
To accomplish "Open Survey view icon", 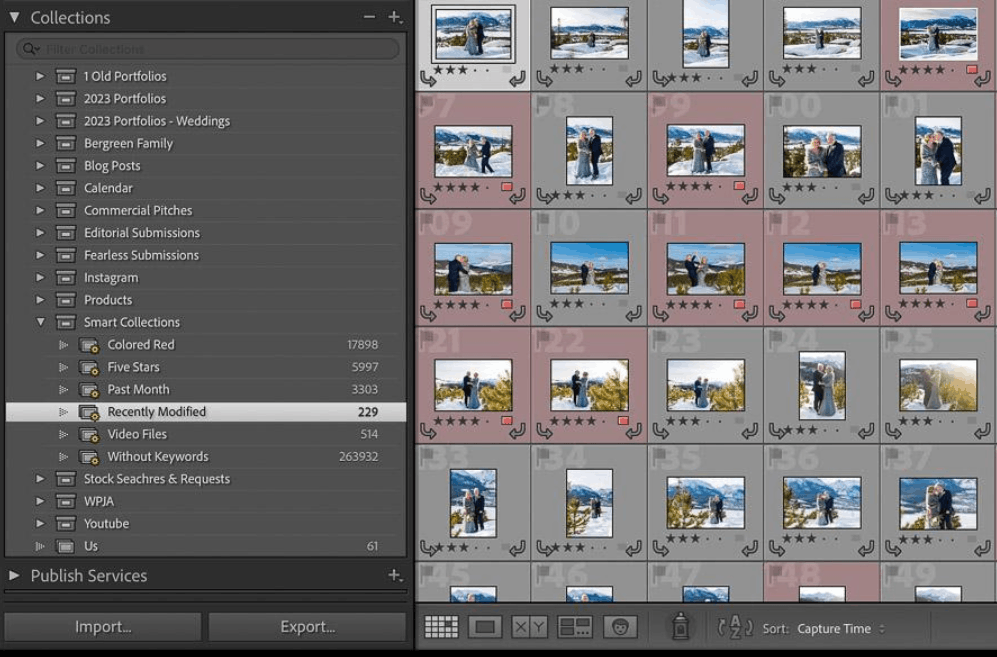I will point(574,627).
